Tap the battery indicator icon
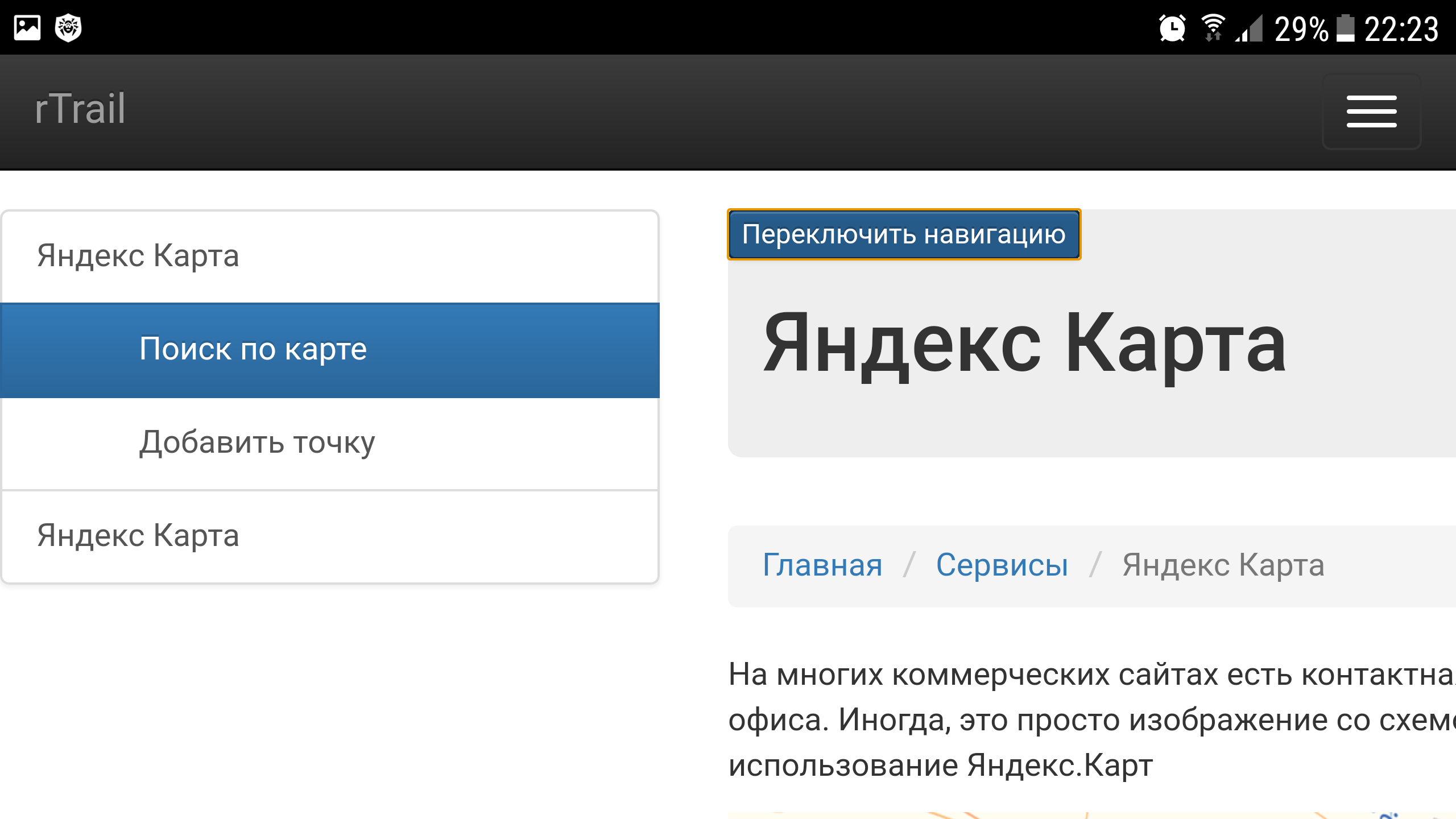The image size is (1456, 819). point(1345,28)
